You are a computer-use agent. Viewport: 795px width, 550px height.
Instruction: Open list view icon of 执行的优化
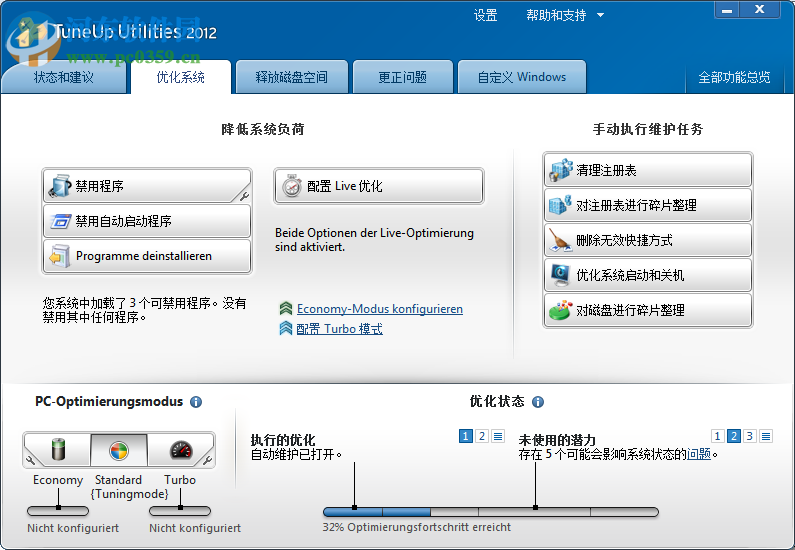[498, 436]
